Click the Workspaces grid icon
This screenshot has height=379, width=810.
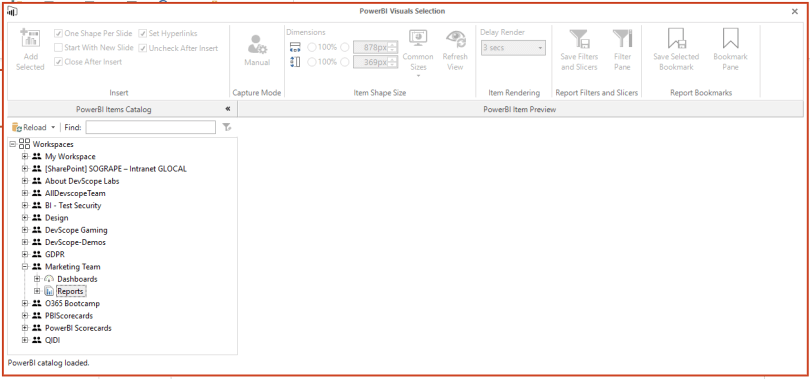coord(25,145)
